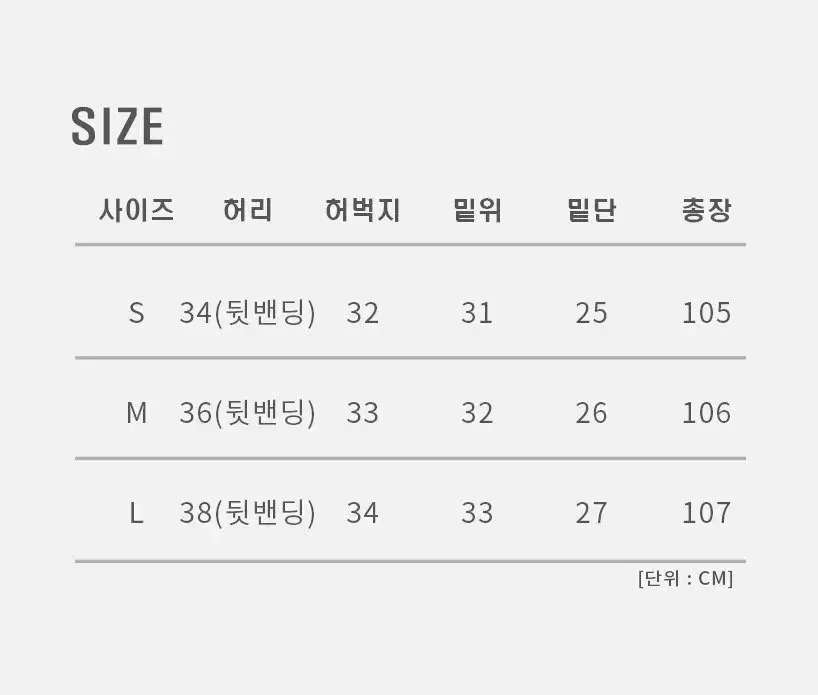This screenshot has width=818, height=695.
Task: Click waist value 38(뒷밴딩)
Action: pos(248,512)
